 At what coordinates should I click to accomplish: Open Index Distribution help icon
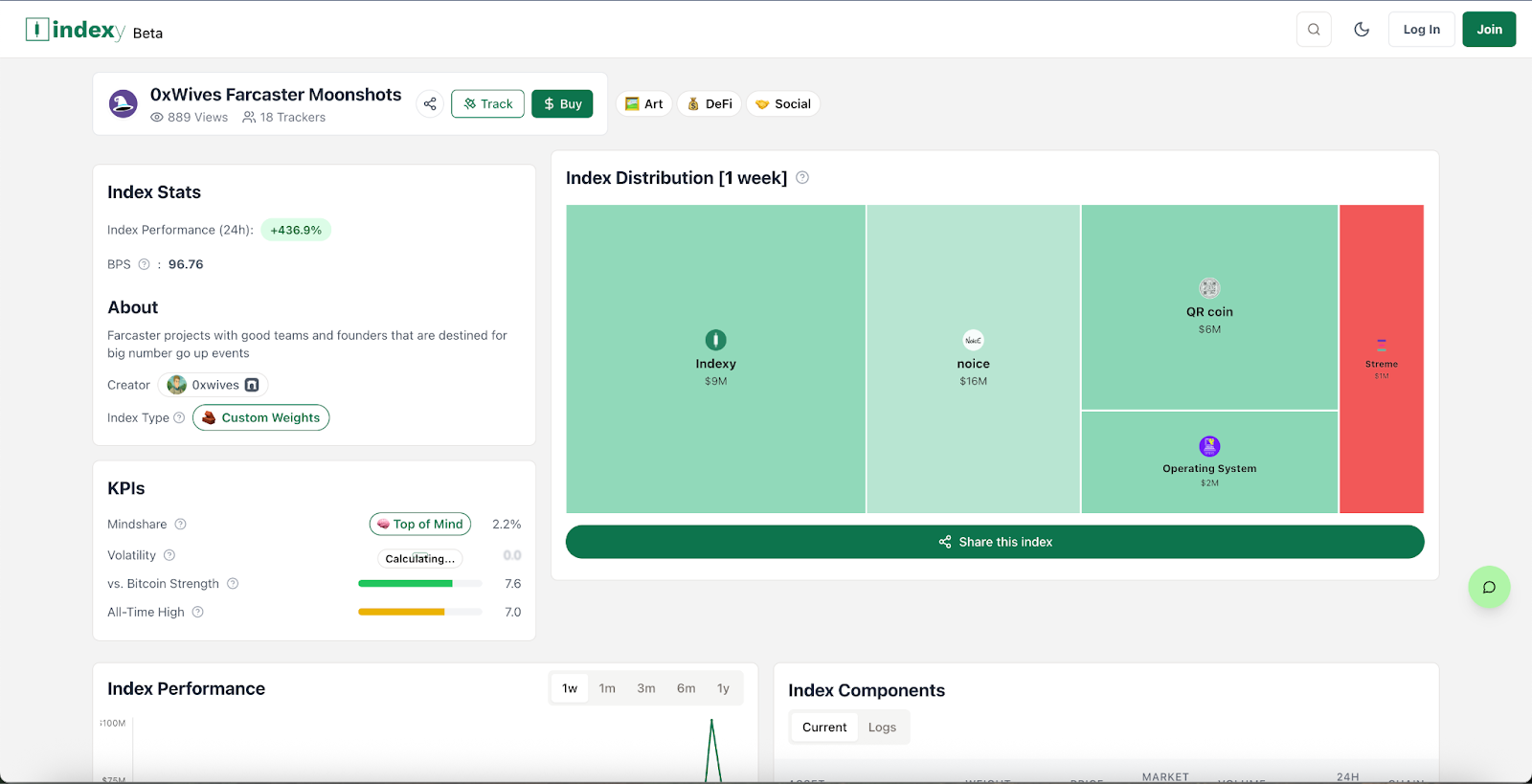click(x=802, y=177)
